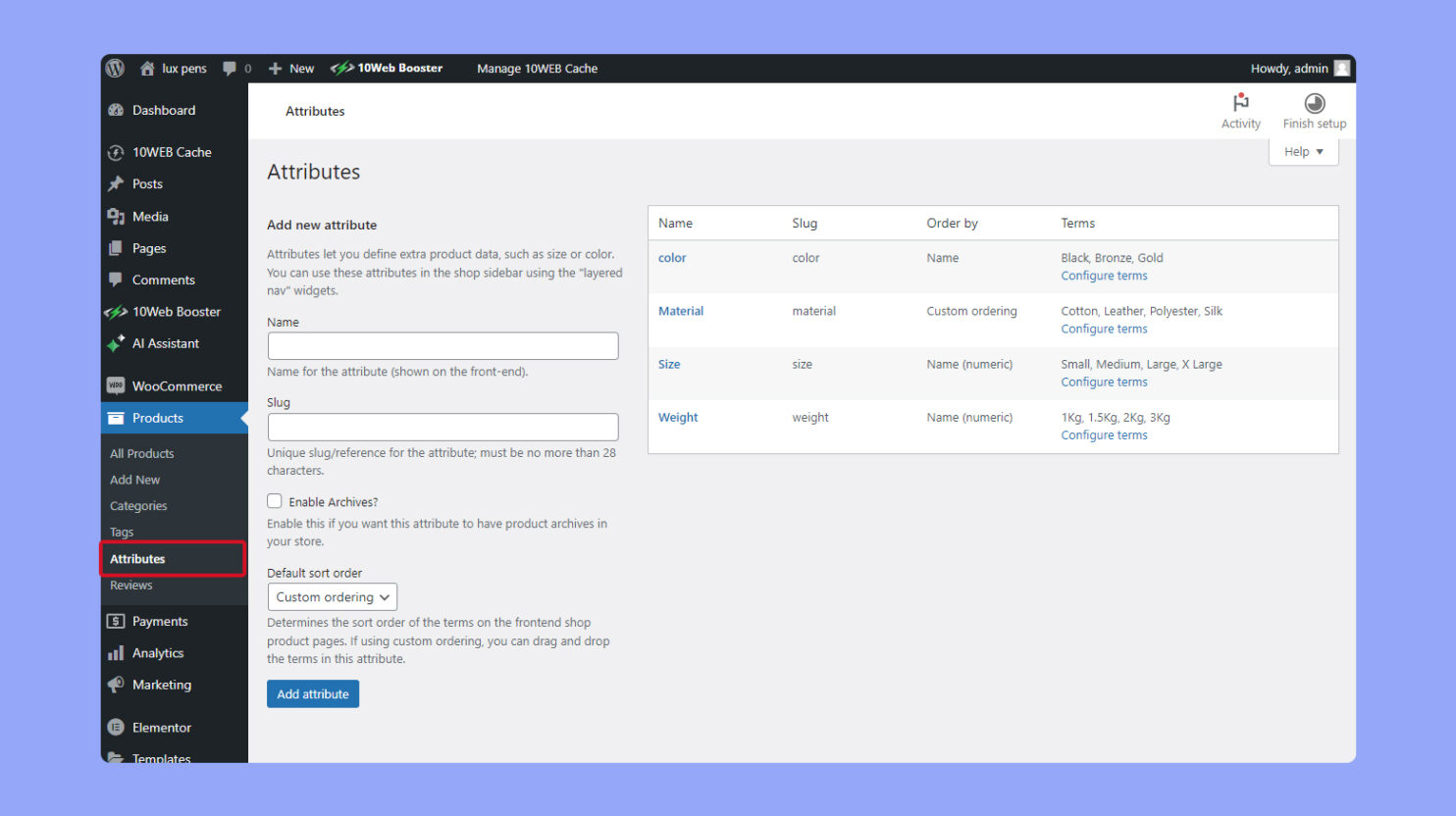Go to All Products in the sidebar
The height and width of the screenshot is (816, 1456).
[141, 453]
